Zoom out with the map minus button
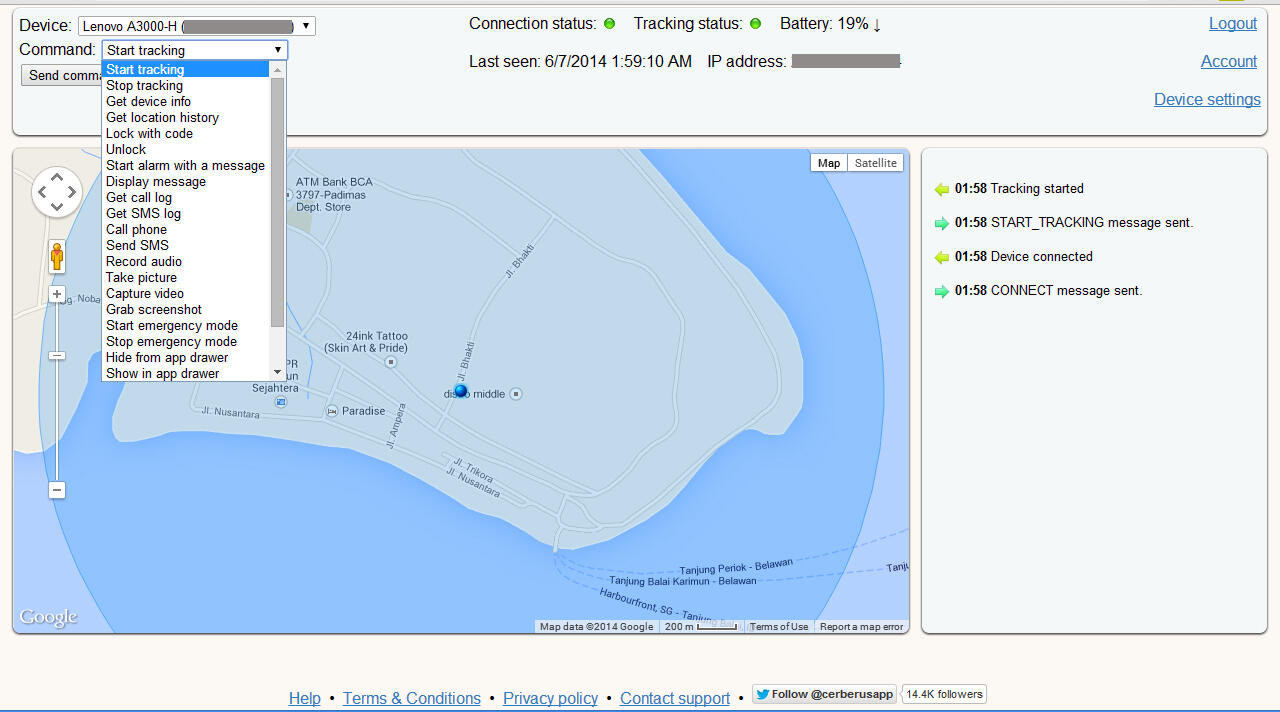 [57, 490]
